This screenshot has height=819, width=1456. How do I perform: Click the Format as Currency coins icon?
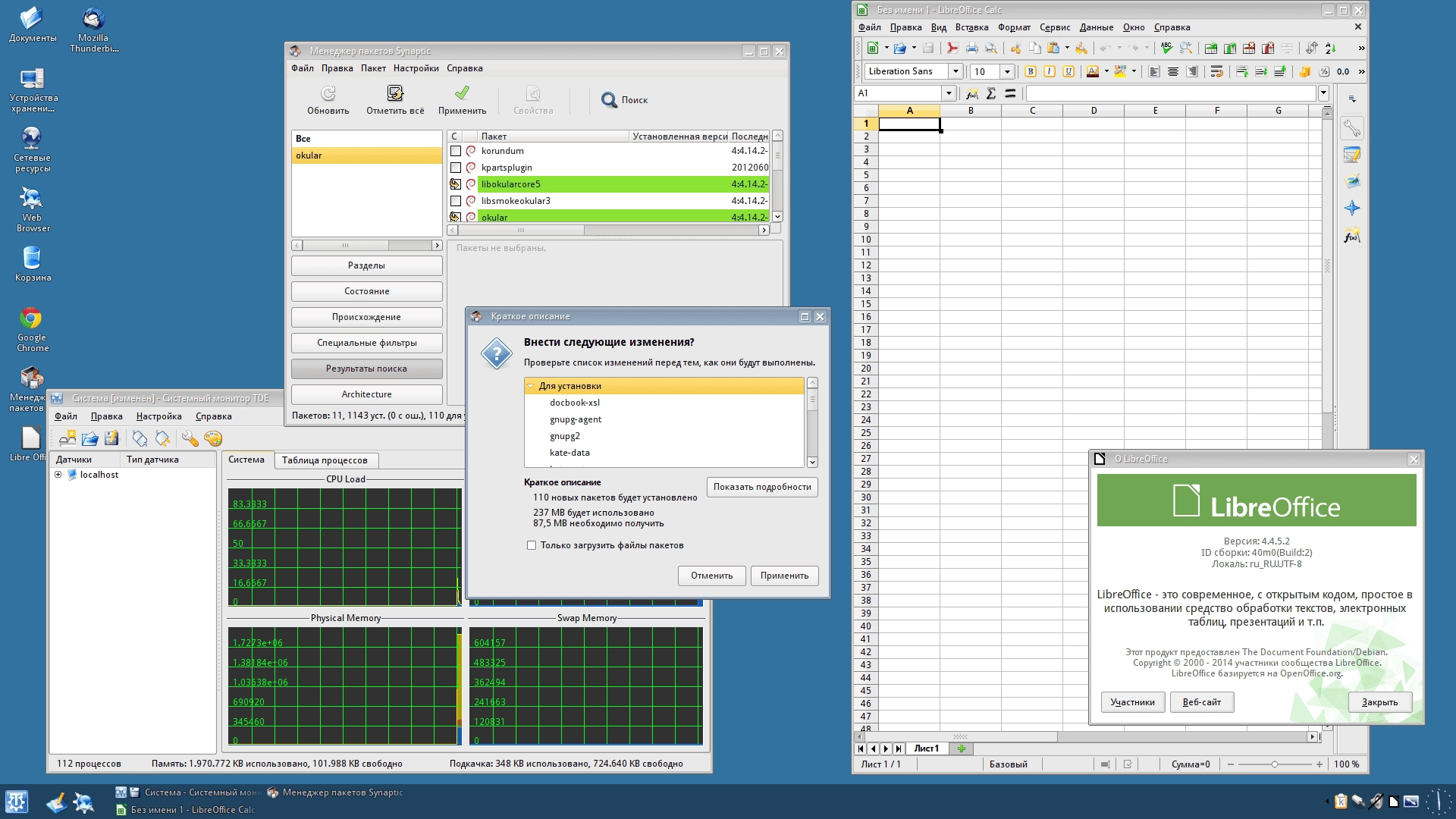(1305, 71)
